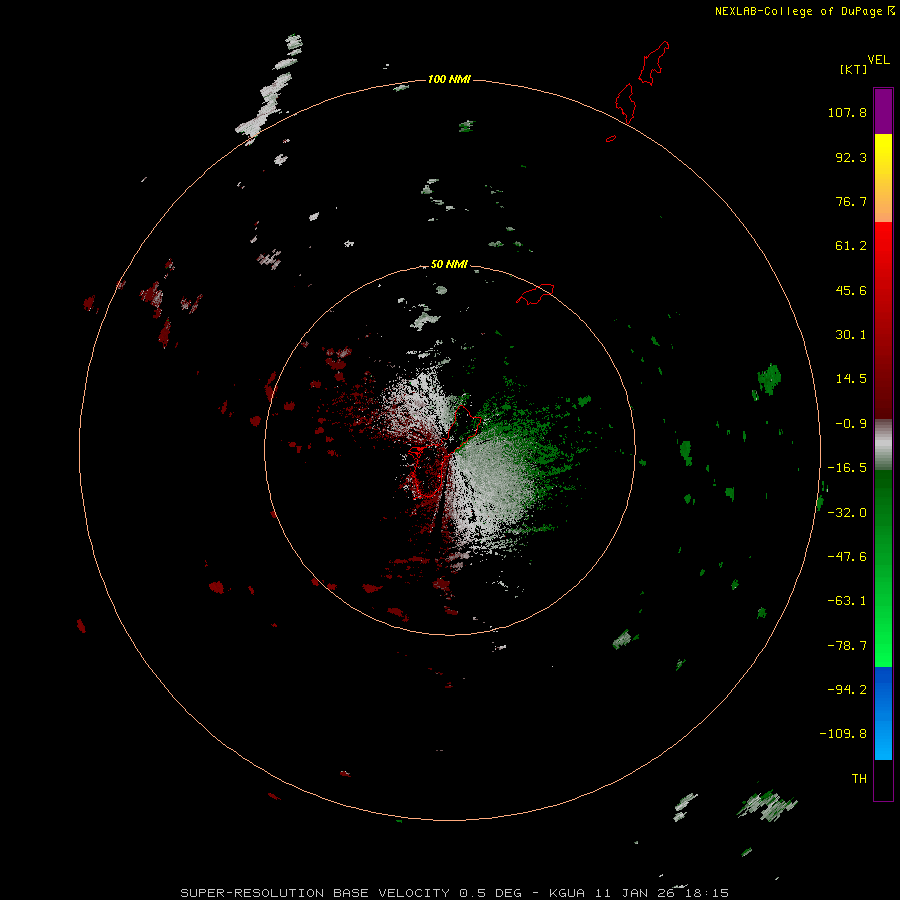Click the blue band of the color scale

point(883,713)
